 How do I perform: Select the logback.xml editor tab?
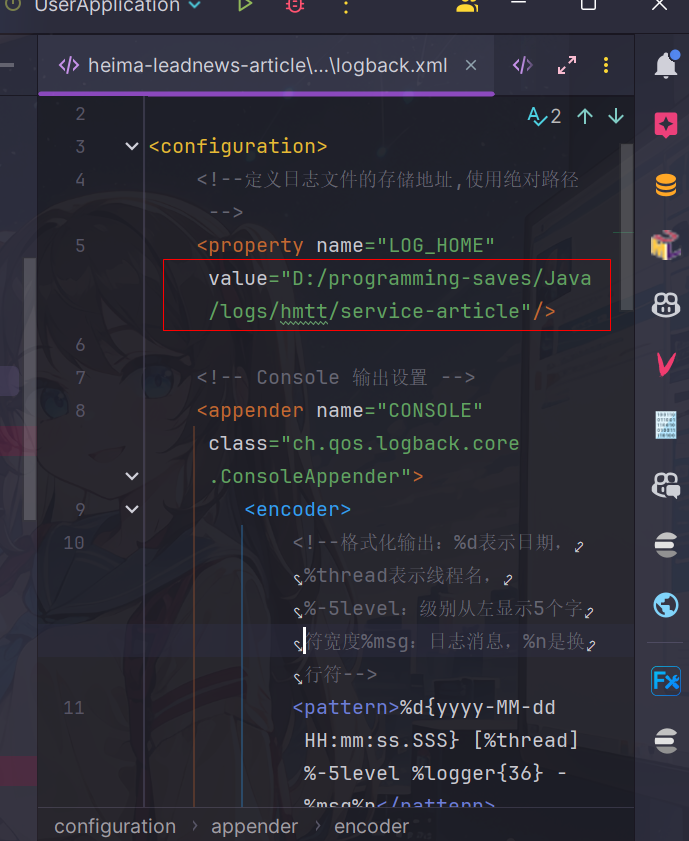267,65
